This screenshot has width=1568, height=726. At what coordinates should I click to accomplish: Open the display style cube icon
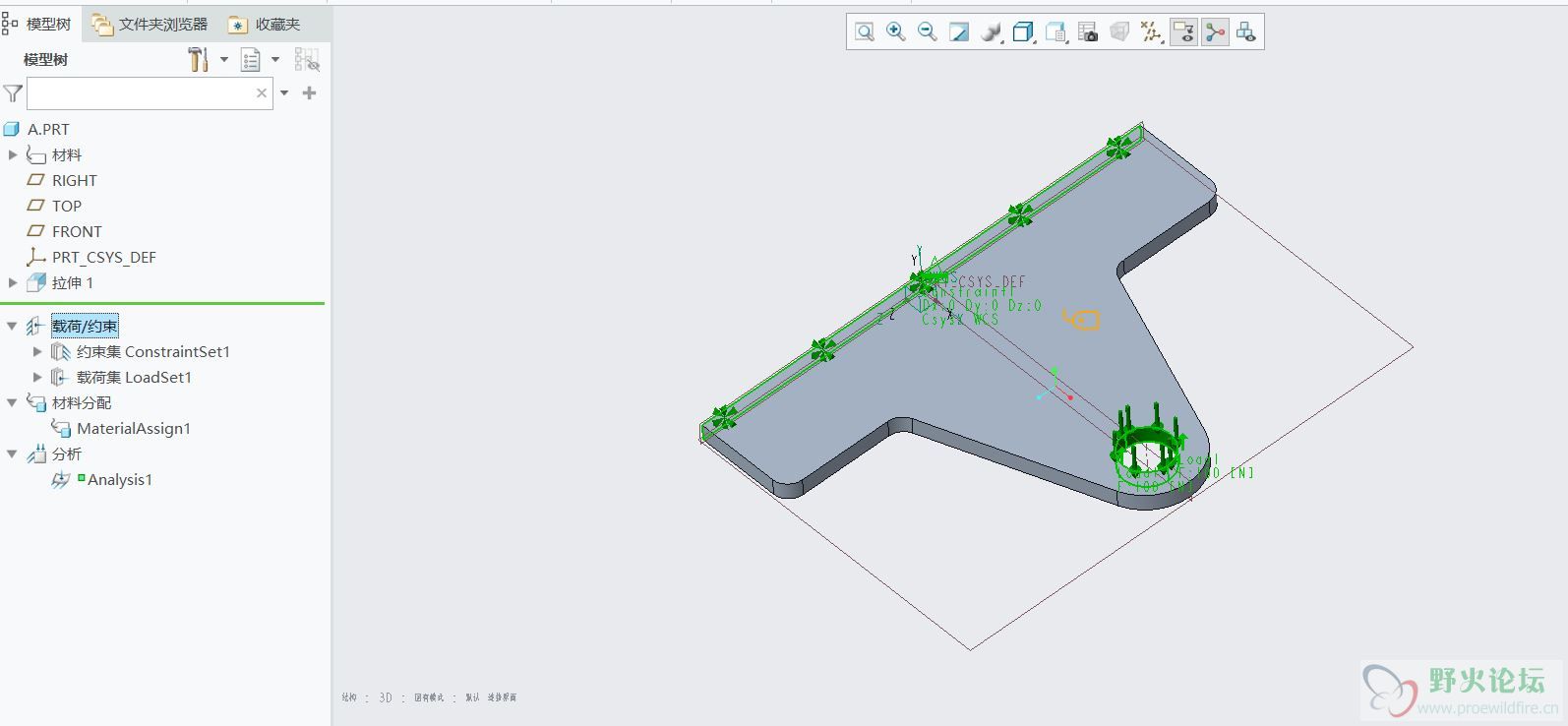point(1023,32)
